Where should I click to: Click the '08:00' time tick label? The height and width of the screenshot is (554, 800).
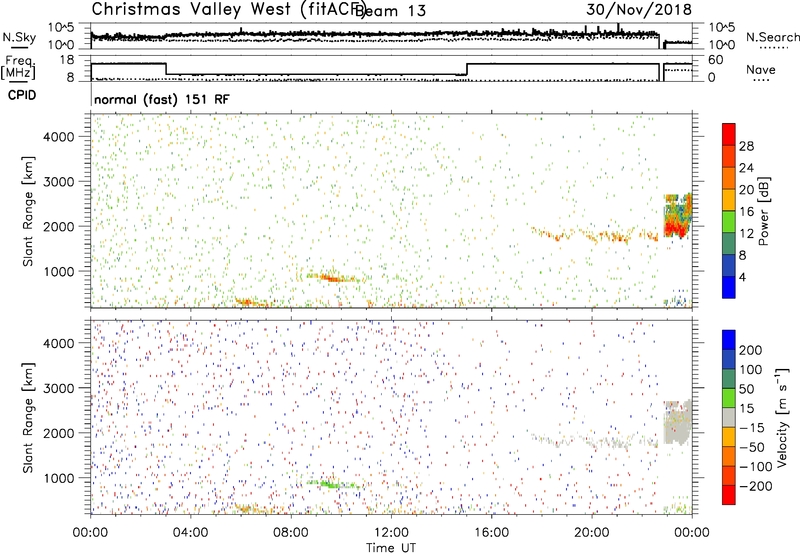pos(291,533)
